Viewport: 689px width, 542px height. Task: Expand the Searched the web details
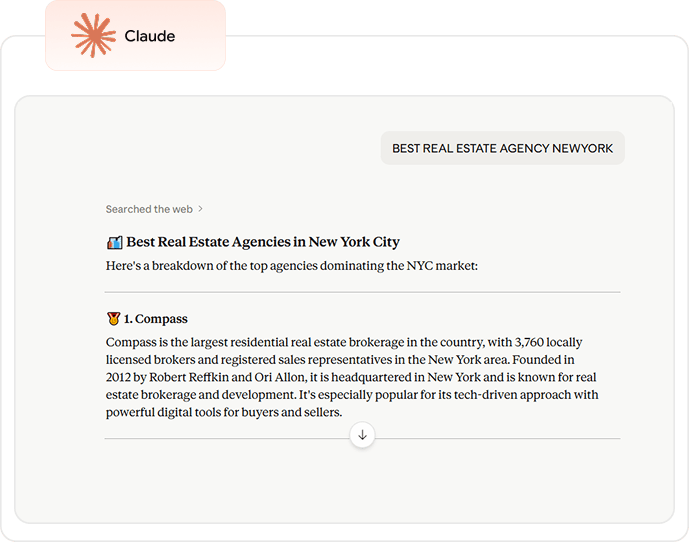click(149, 209)
